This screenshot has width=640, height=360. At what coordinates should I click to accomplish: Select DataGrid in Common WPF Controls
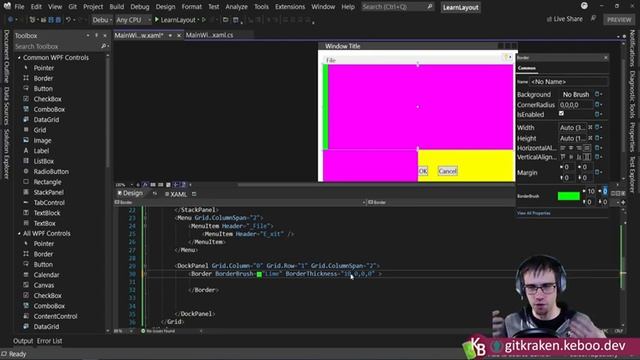(46, 120)
